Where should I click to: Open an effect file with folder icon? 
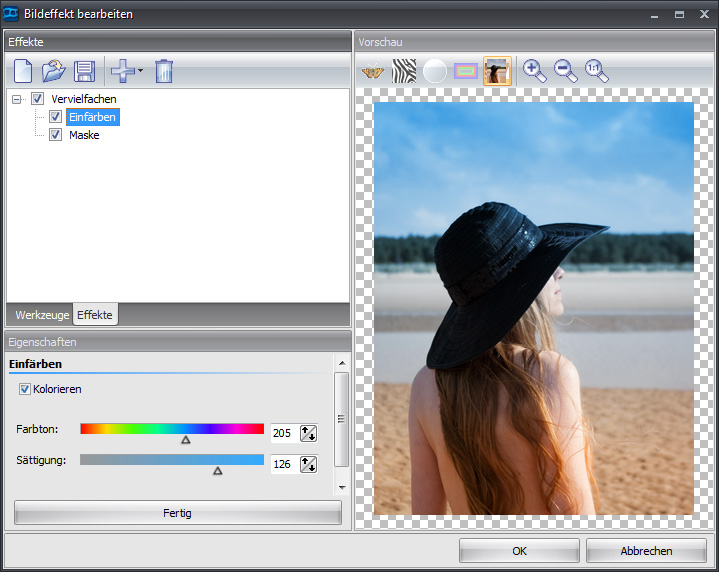point(54,71)
